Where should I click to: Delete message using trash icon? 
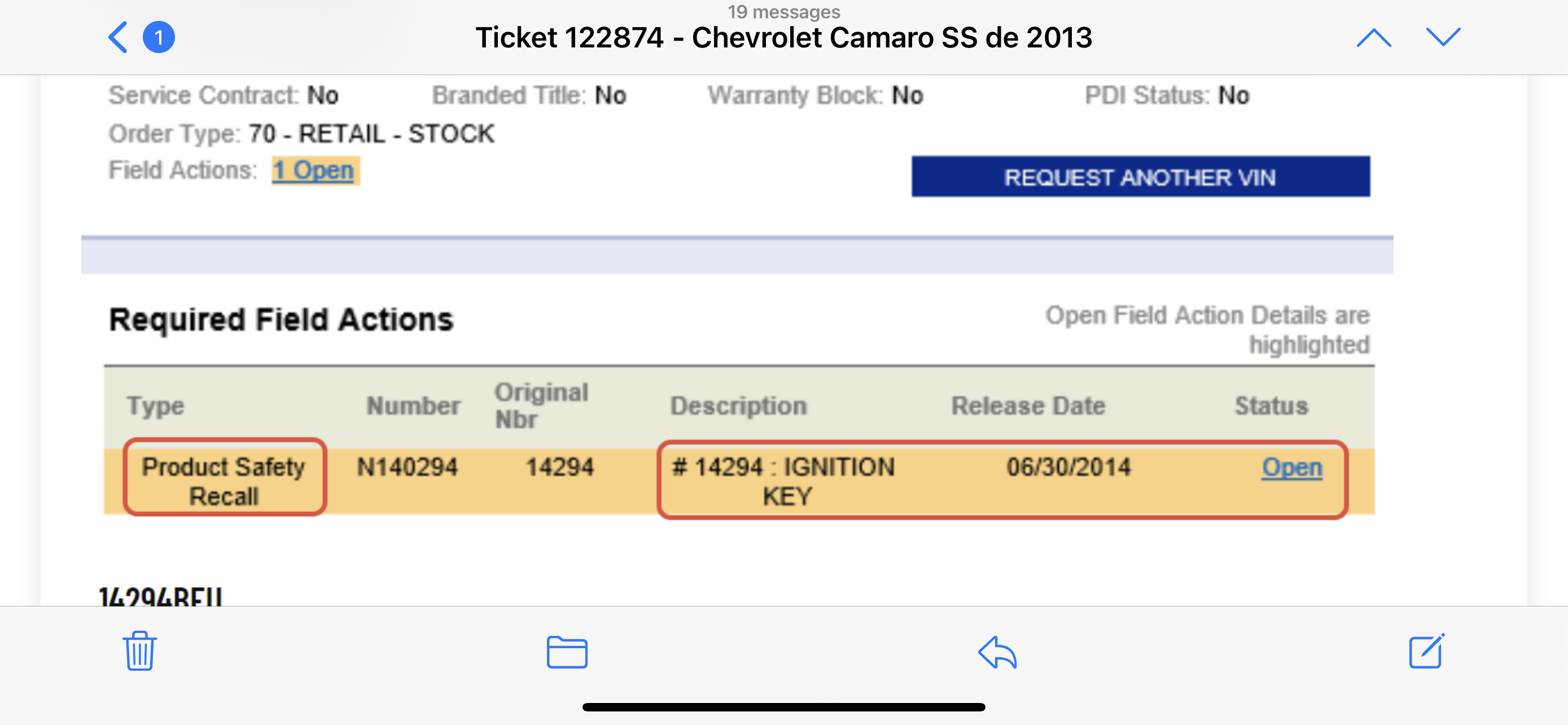tap(139, 650)
